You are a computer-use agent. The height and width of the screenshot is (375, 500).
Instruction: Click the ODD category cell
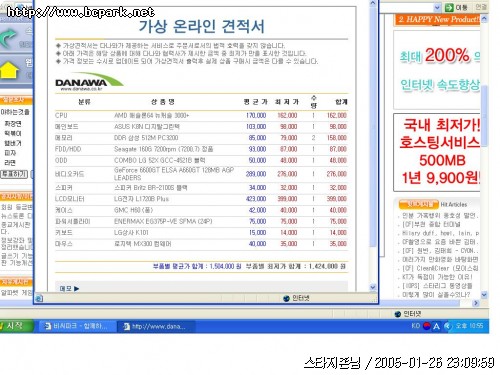coord(61,160)
